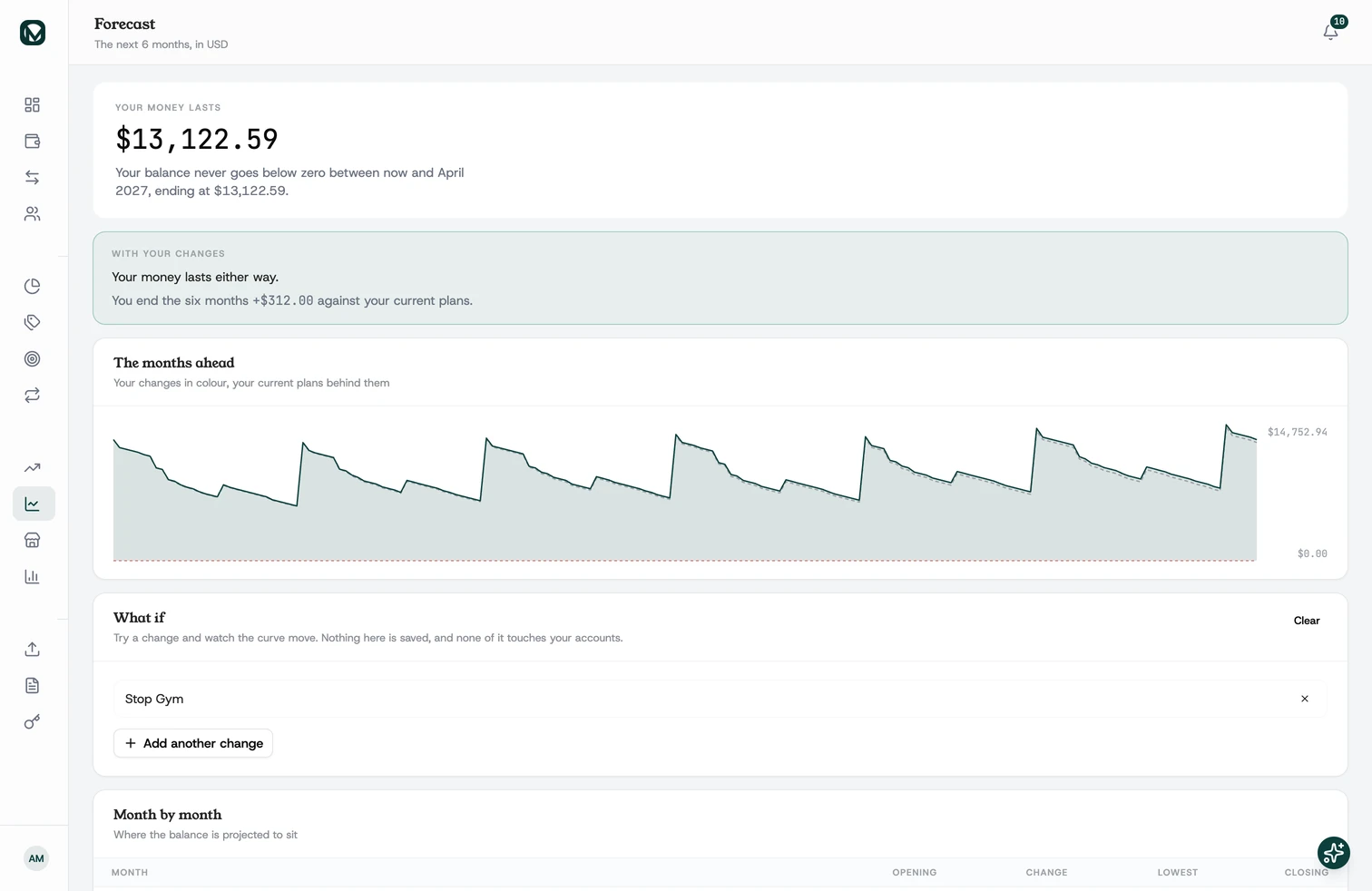This screenshot has height=891, width=1372.
Task: Open notifications bell with badge 10
Action: [x=1331, y=32]
